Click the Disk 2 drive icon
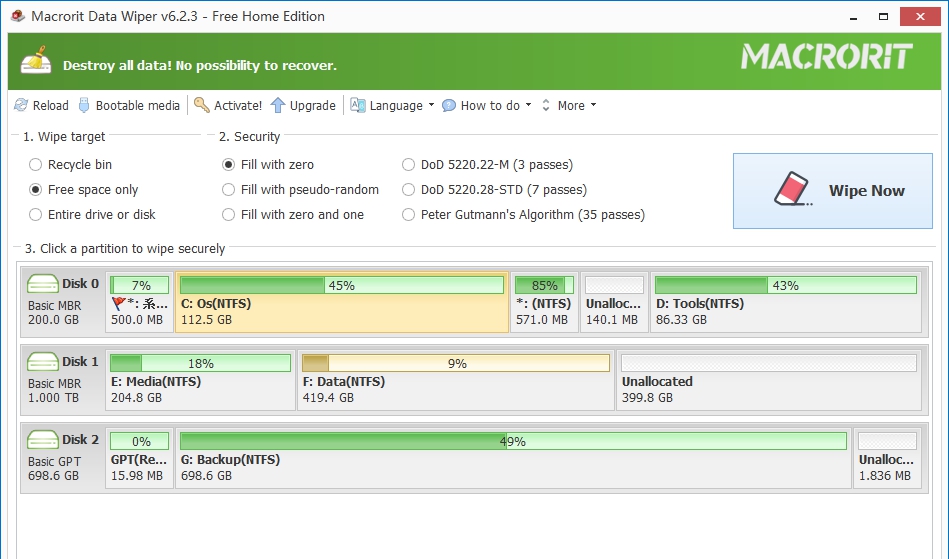 point(42,439)
